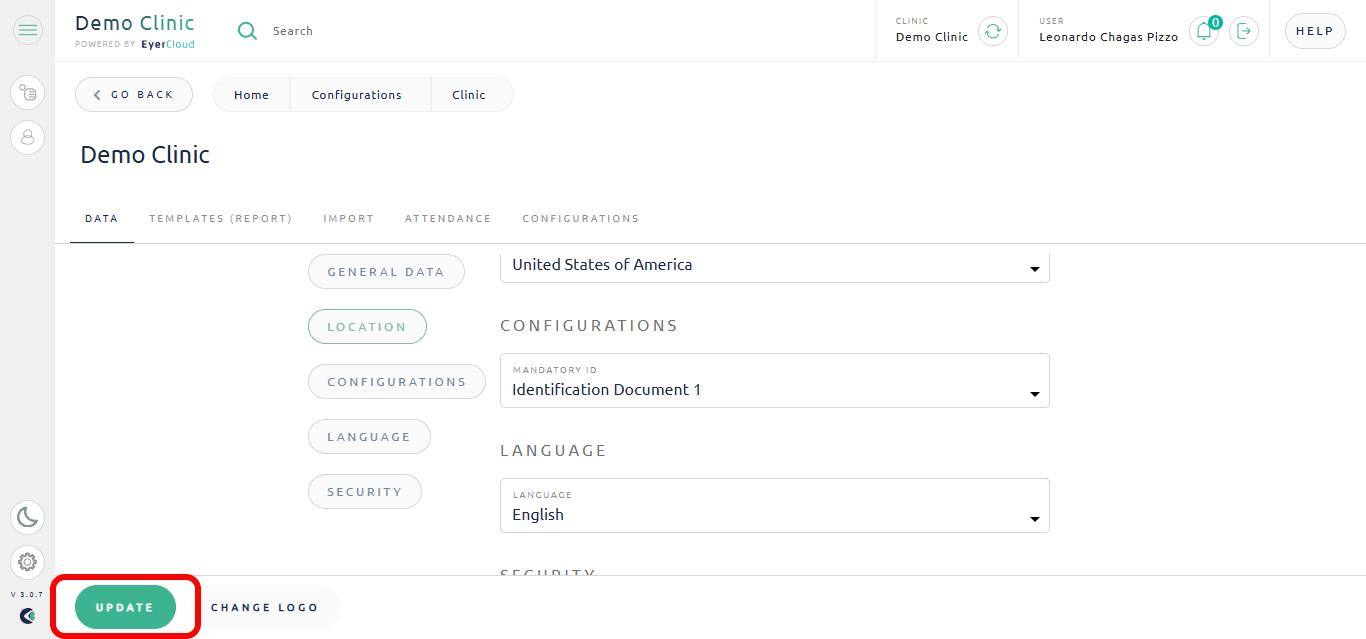Jump to the Security section

click(x=365, y=492)
